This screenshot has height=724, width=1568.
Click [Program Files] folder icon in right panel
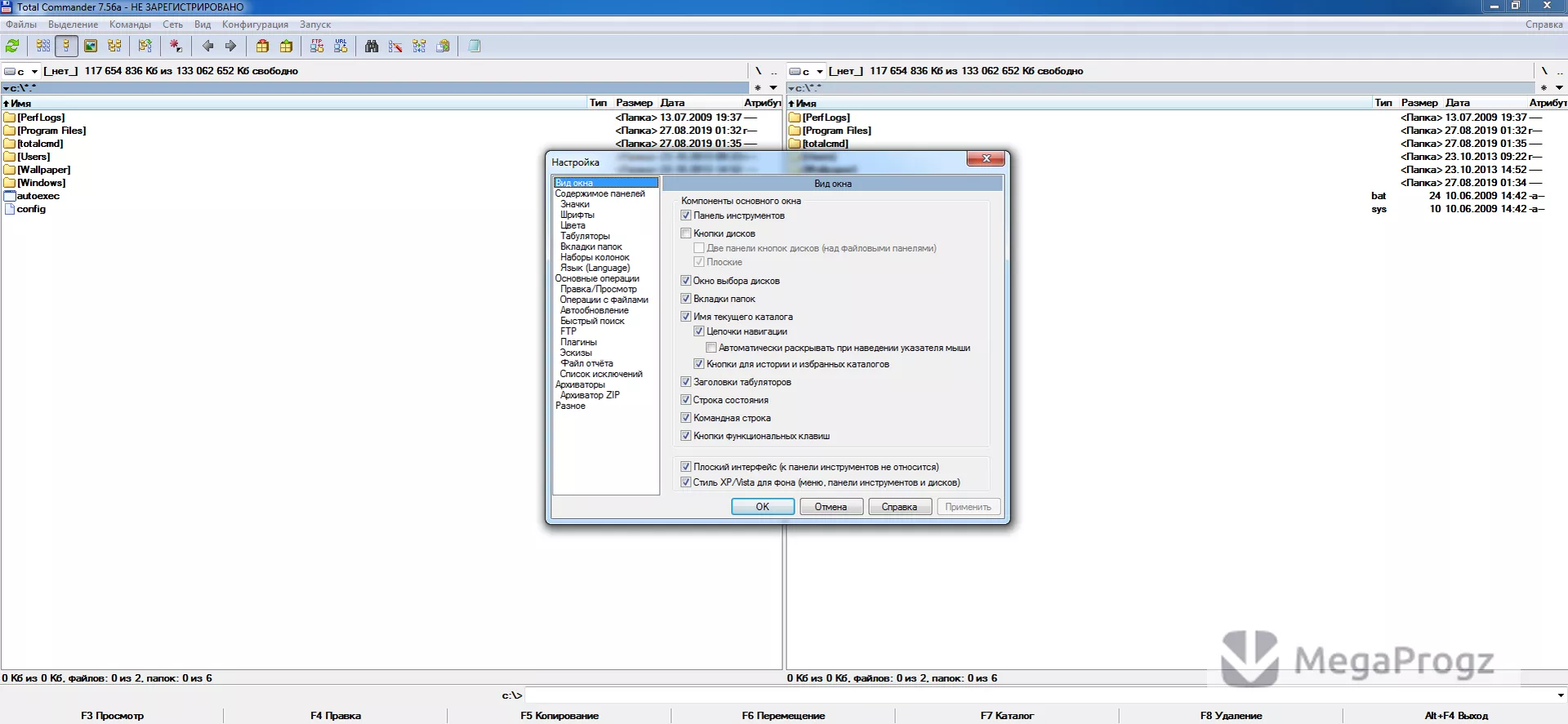pyautogui.click(x=795, y=131)
